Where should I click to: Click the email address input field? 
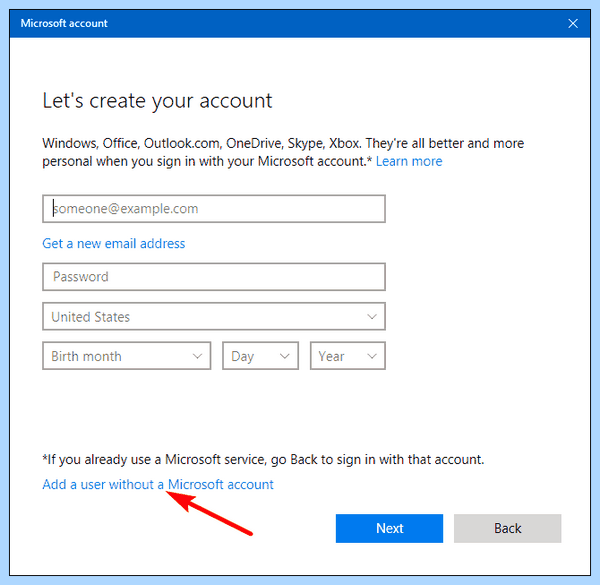(214, 209)
